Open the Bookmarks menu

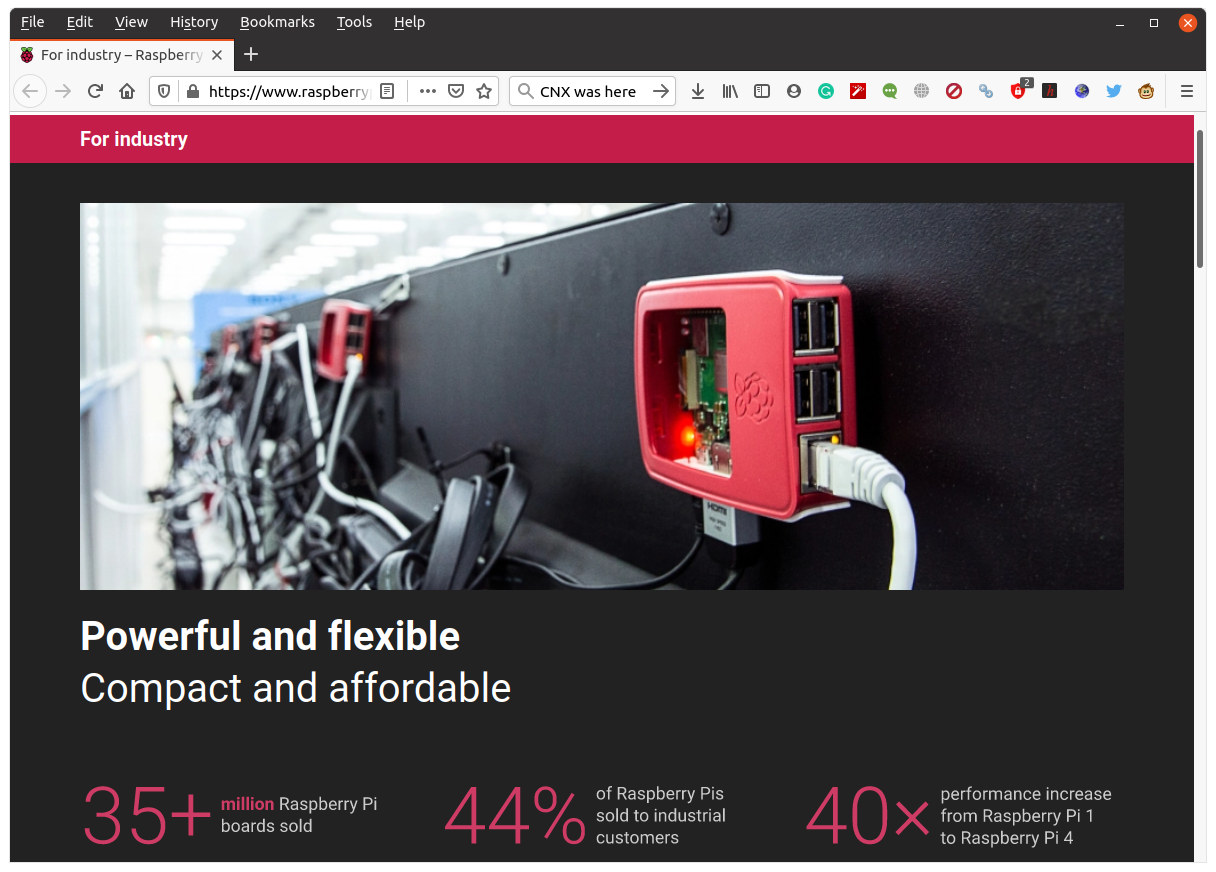[277, 22]
